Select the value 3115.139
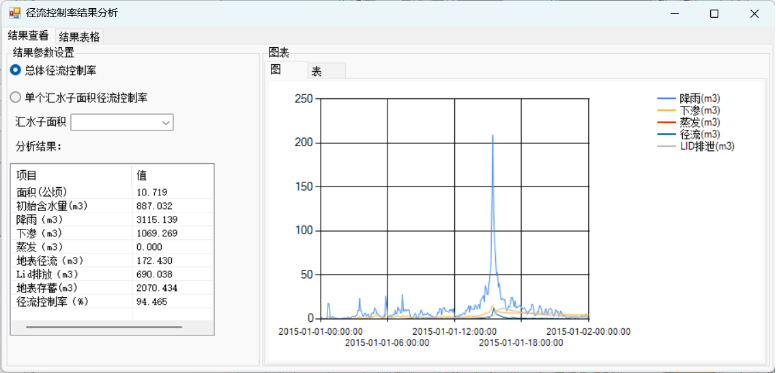This screenshot has height=373, width=776. [156, 220]
